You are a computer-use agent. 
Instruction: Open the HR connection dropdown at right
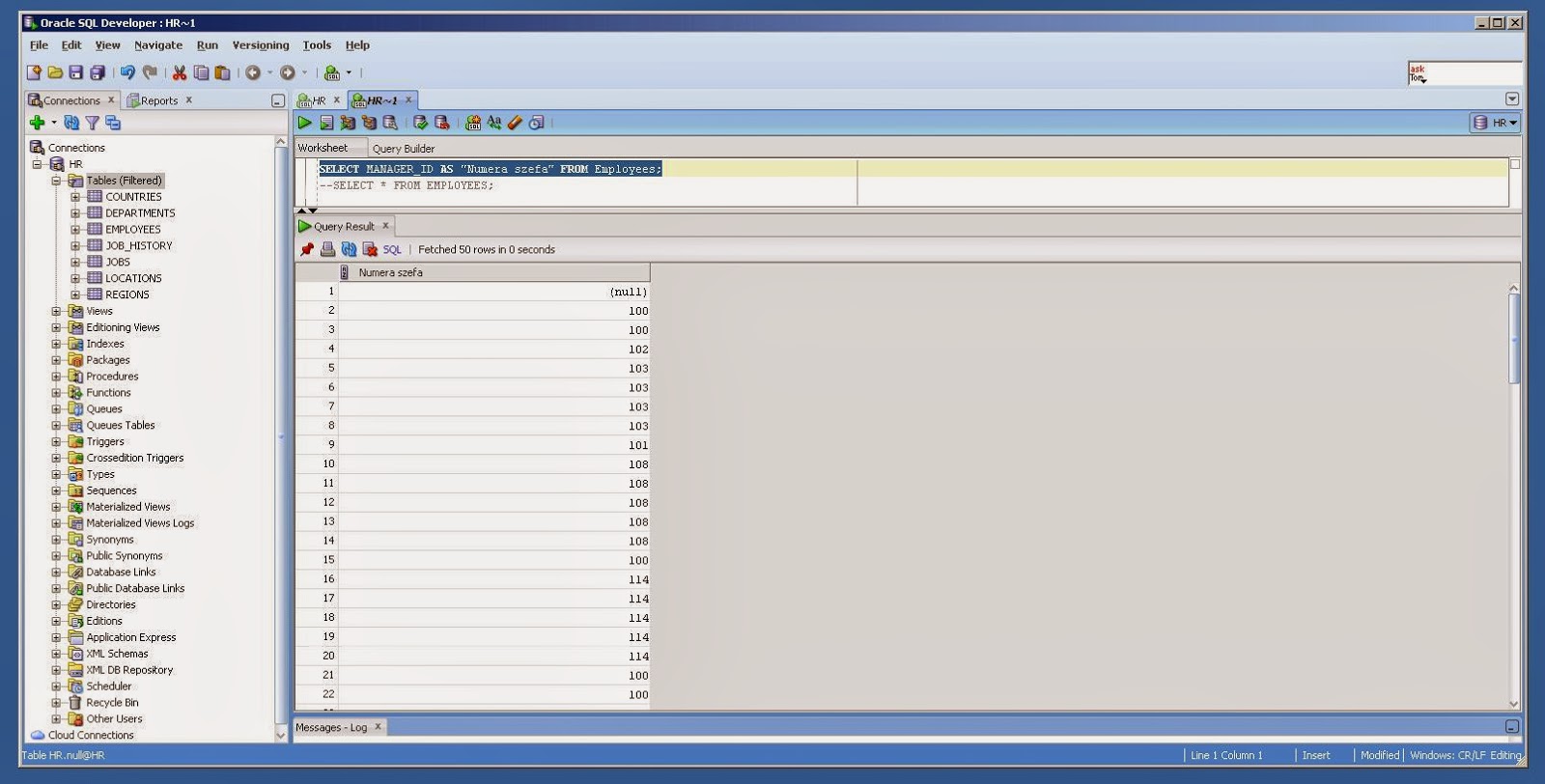[1495, 123]
